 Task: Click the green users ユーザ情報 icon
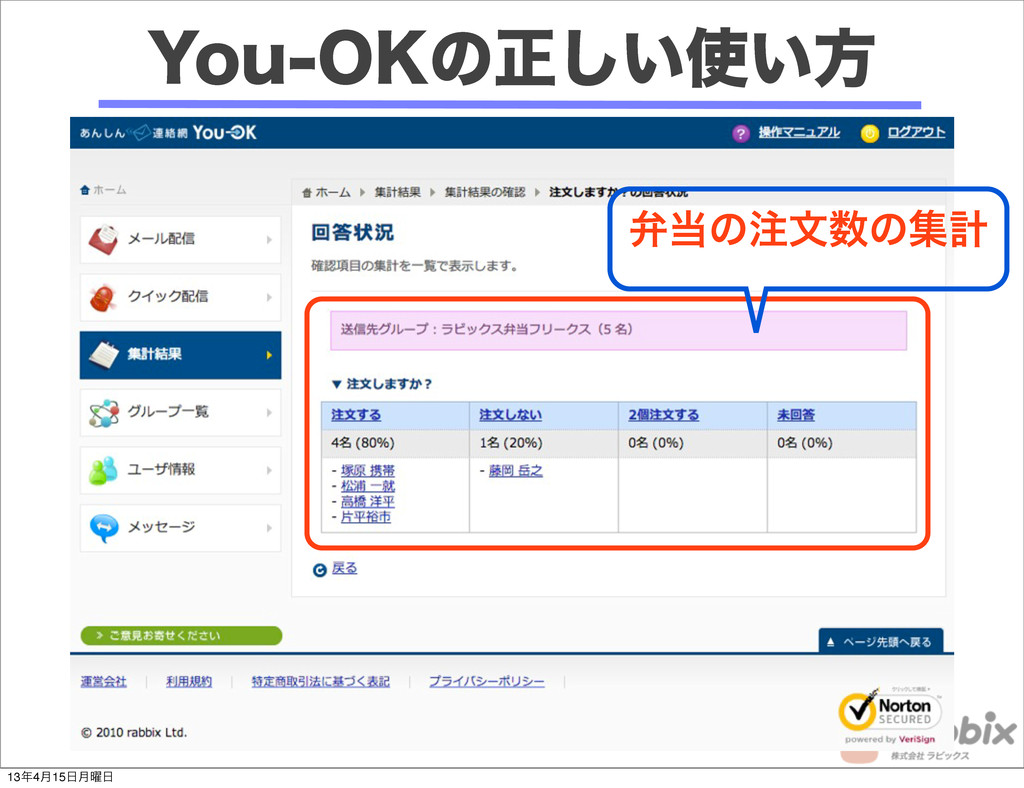(103, 470)
